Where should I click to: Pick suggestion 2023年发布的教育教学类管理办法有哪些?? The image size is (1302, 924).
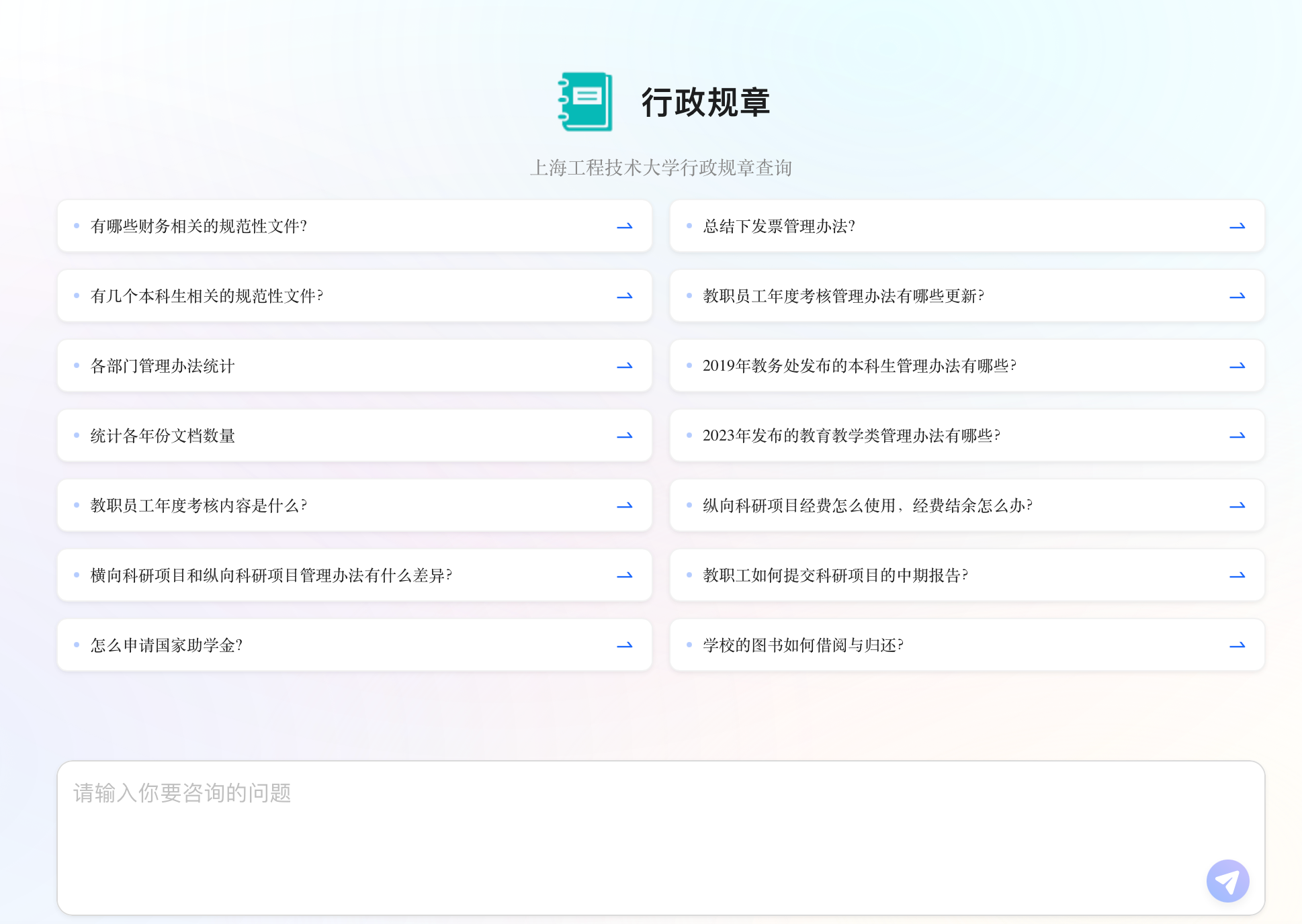(x=967, y=436)
